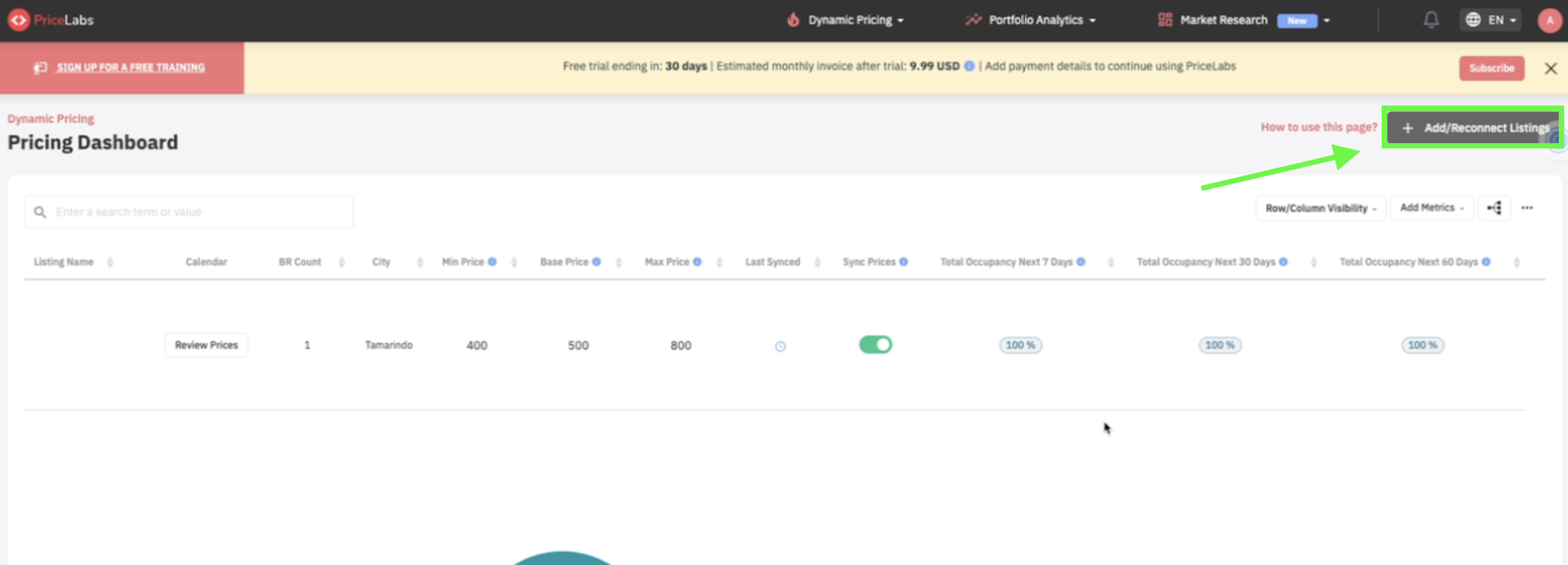Open the EN language dropdown
Image resolution: width=1568 pixels, height=565 pixels.
pos(1490,20)
